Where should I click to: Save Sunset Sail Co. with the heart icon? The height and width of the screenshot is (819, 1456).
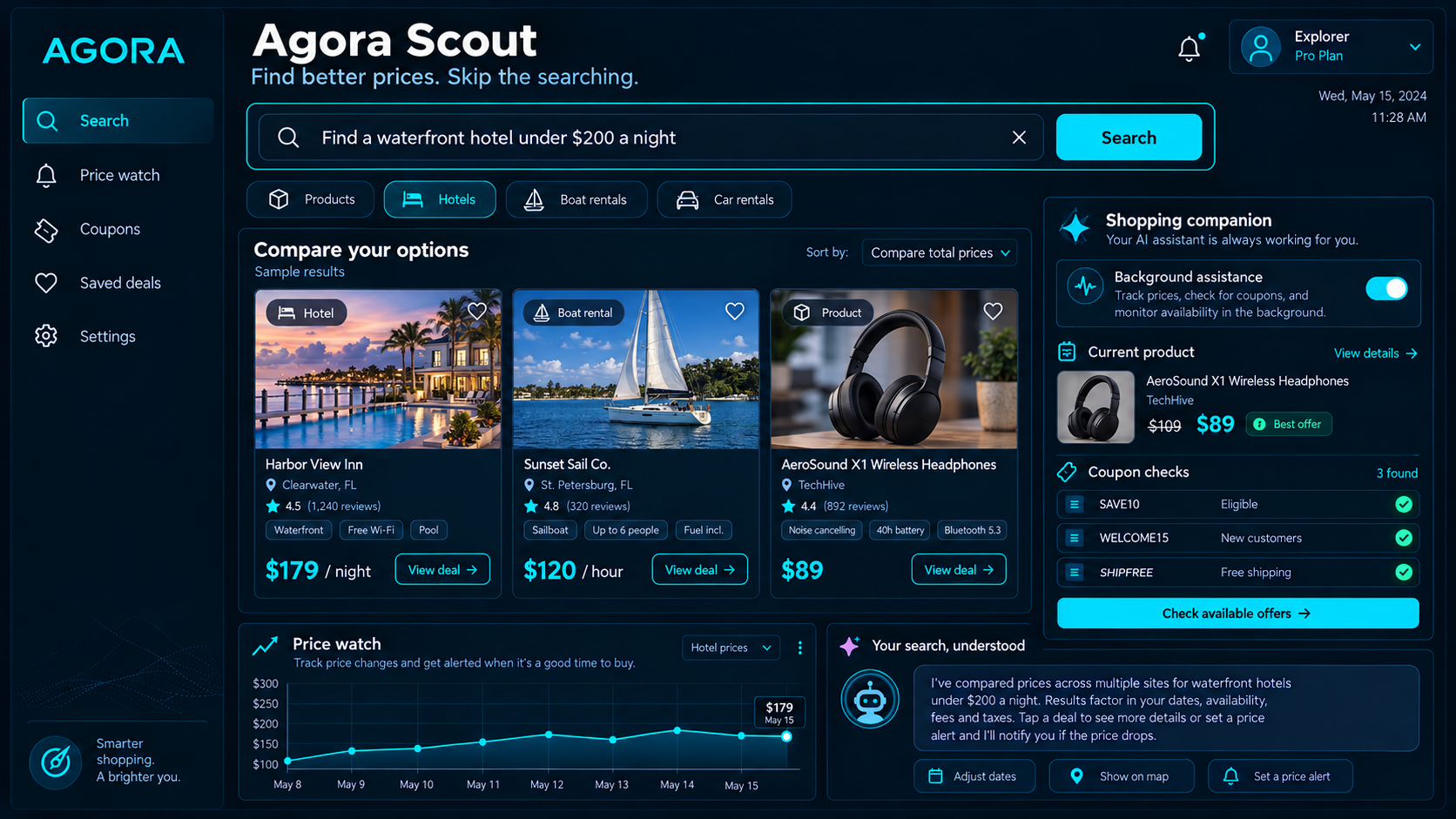point(735,311)
